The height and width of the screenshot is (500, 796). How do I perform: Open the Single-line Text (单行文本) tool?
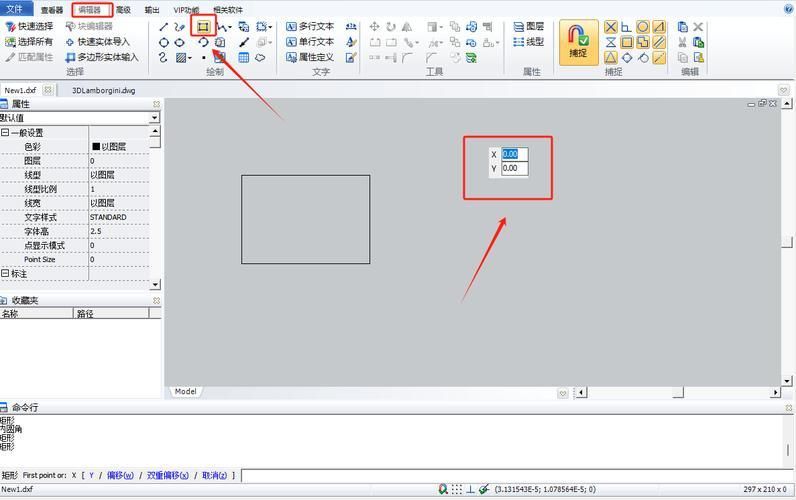click(x=310, y=42)
